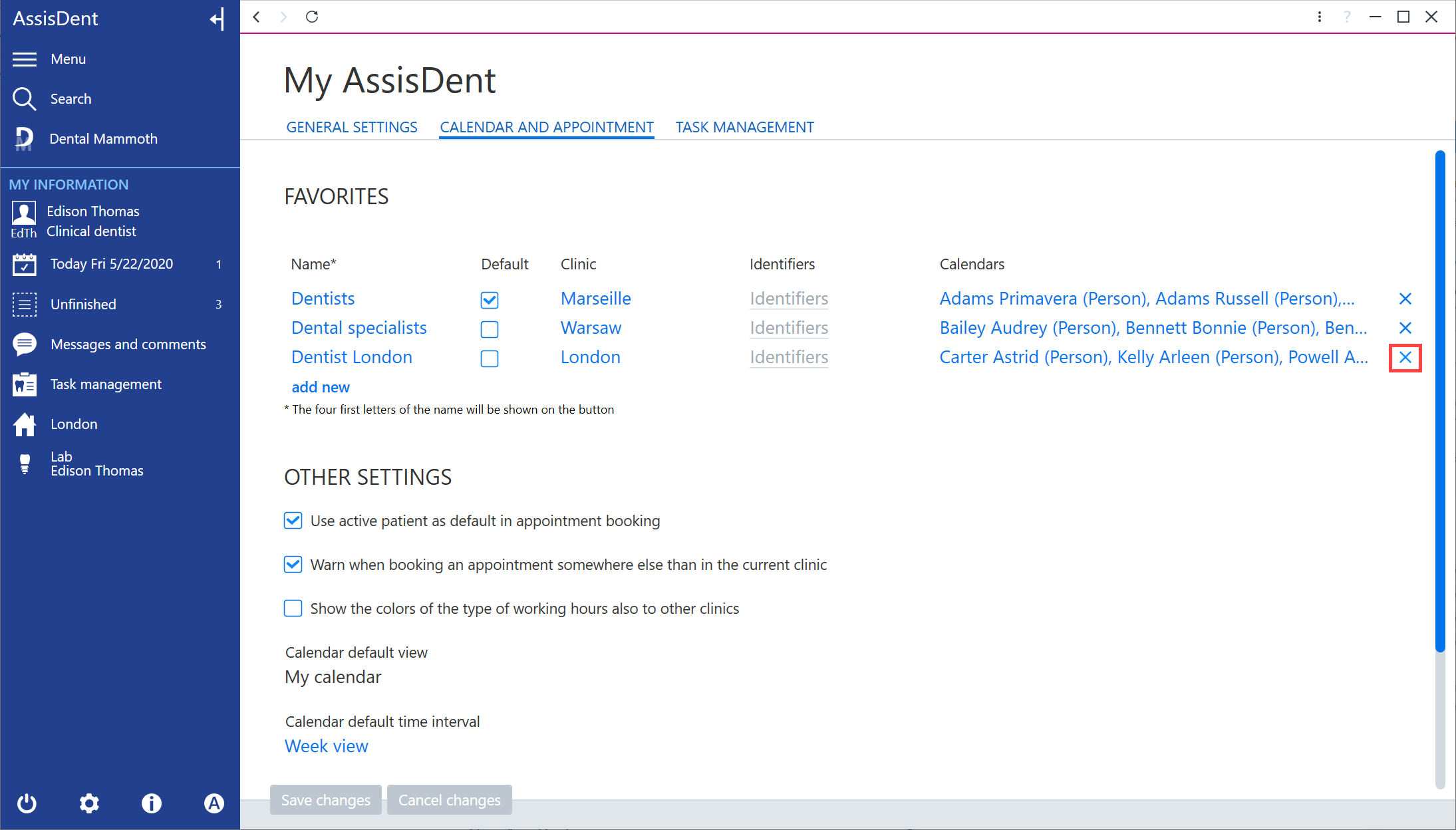The width and height of the screenshot is (1456, 830).
Task: Open Calendar default view My calendar dropdown
Action: click(333, 677)
